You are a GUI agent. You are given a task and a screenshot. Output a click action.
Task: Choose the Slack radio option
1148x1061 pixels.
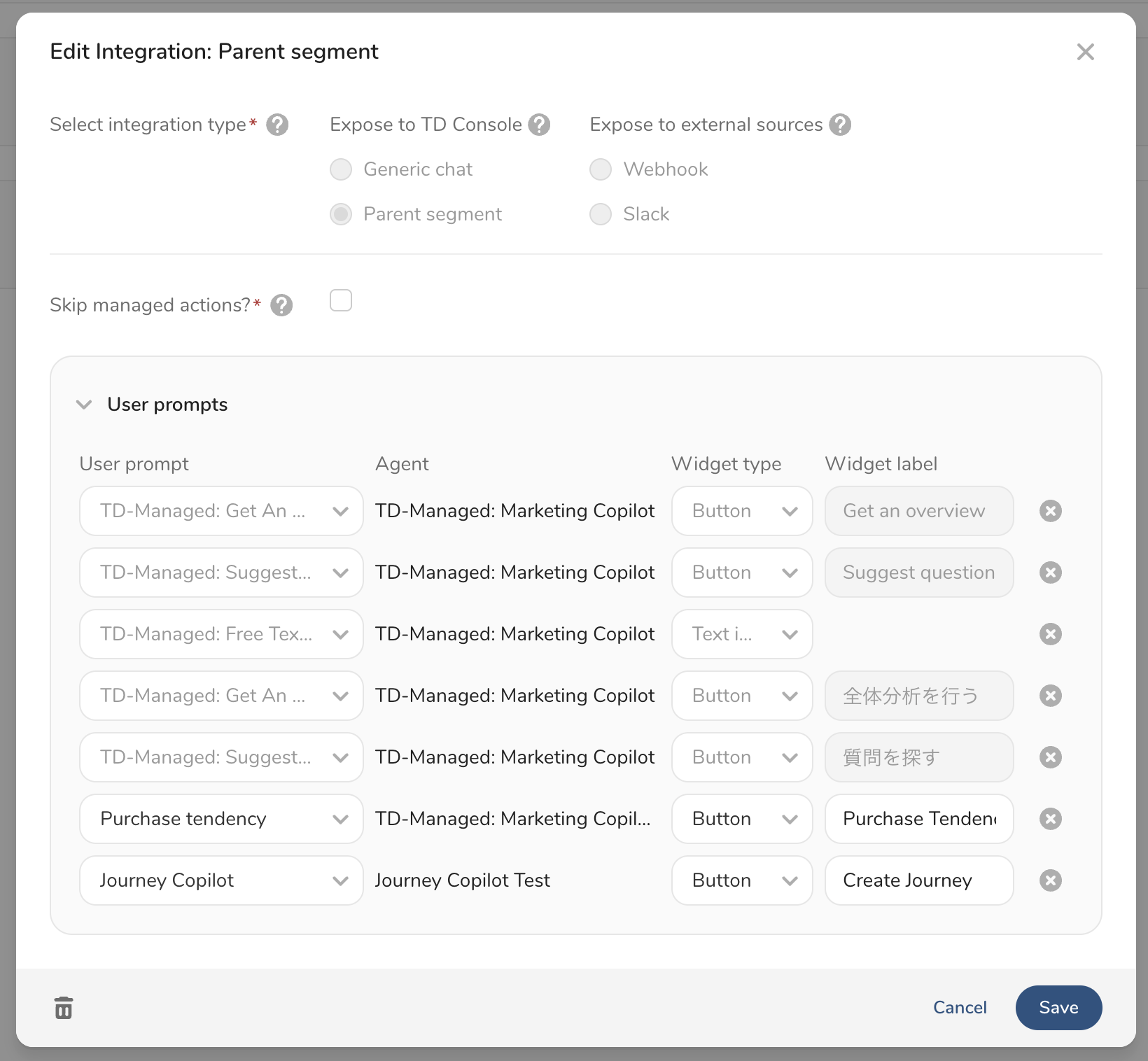click(601, 214)
